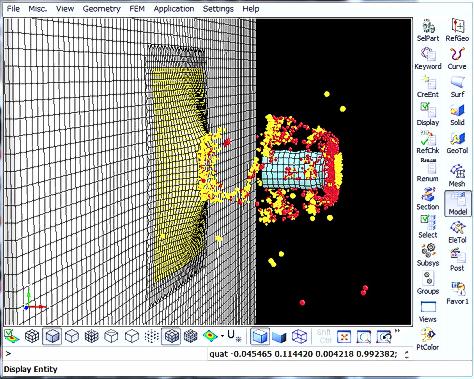This screenshot has height=379, width=474.
Task: Open the PtColor part color tool
Action: tap(428, 339)
